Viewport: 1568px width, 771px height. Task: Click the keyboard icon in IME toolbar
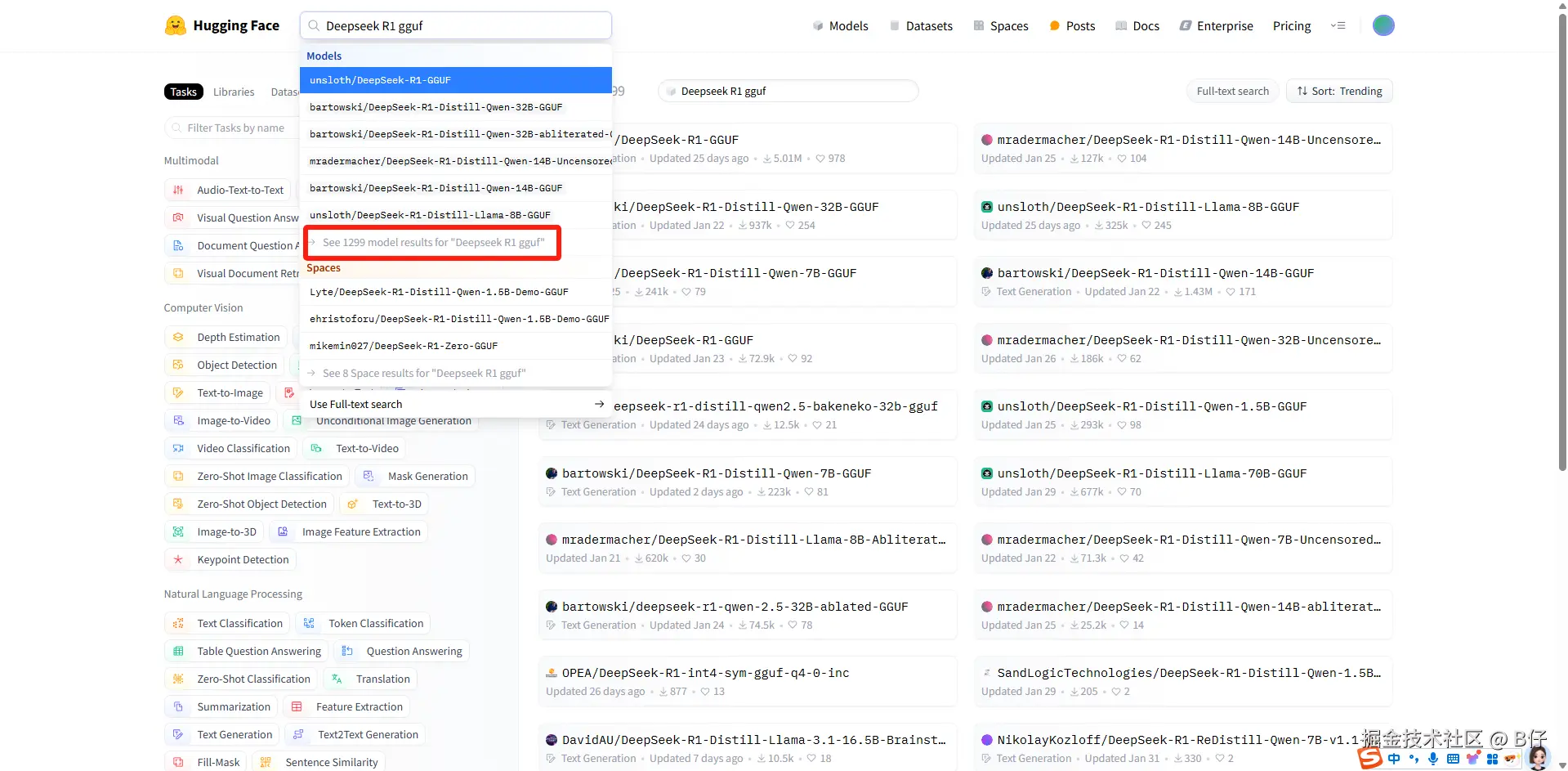coord(1453,759)
